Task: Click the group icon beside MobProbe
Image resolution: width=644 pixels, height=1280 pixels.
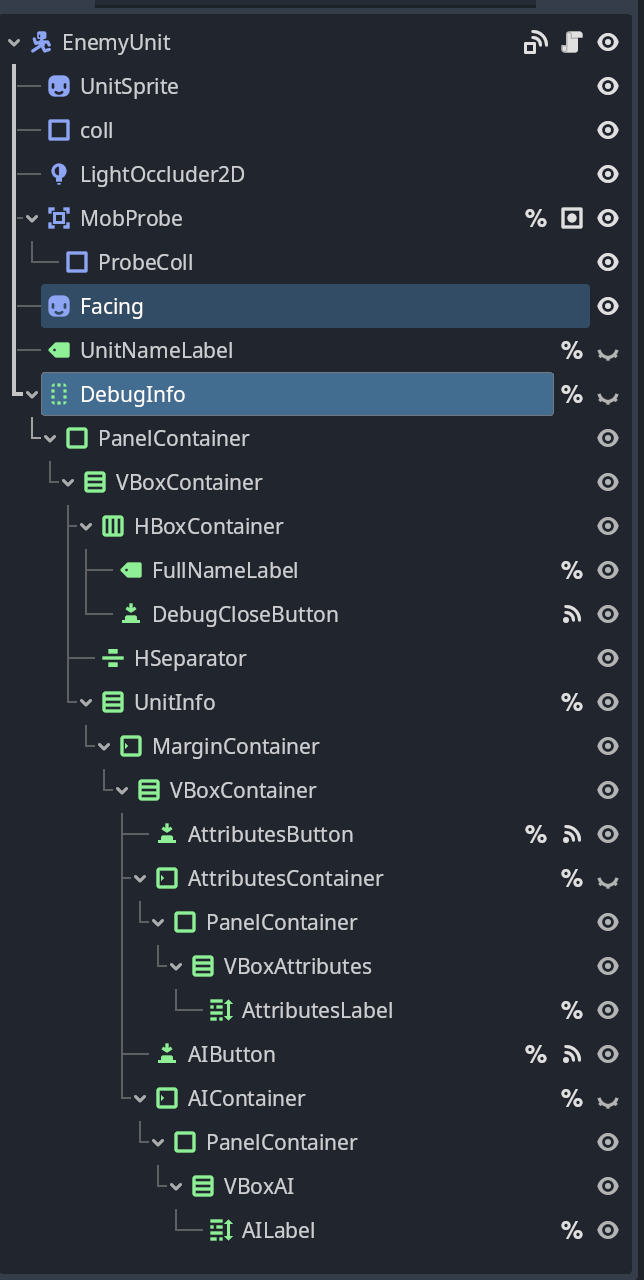Action: coord(571,218)
